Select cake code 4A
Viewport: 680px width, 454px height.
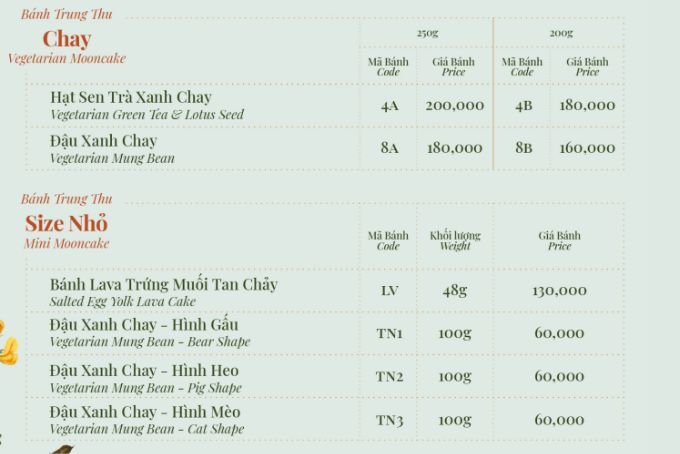pyautogui.click(x=390, y=105)
